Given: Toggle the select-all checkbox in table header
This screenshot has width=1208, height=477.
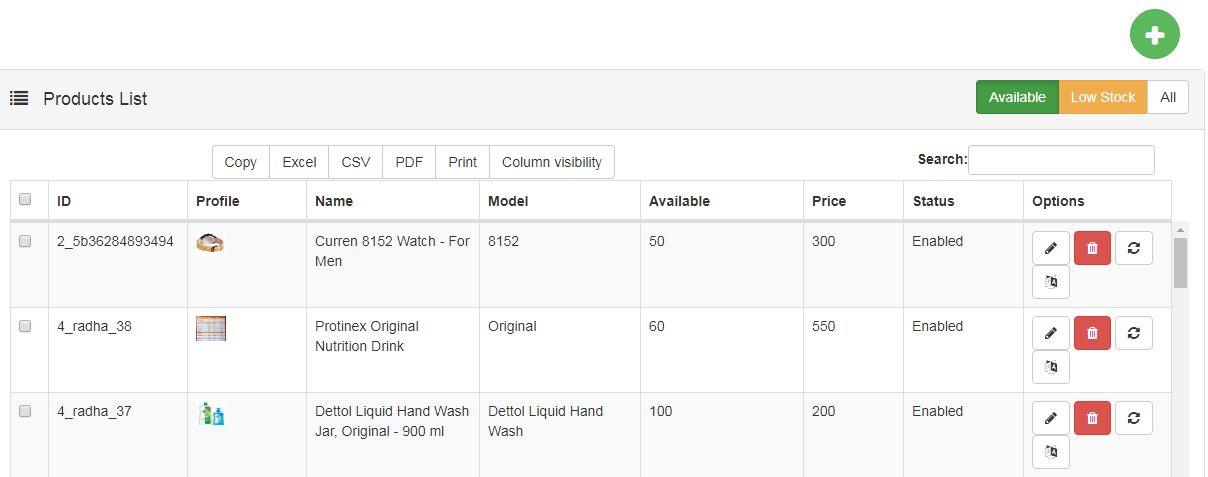Looking at the screenshot, I should pos(26,200).
